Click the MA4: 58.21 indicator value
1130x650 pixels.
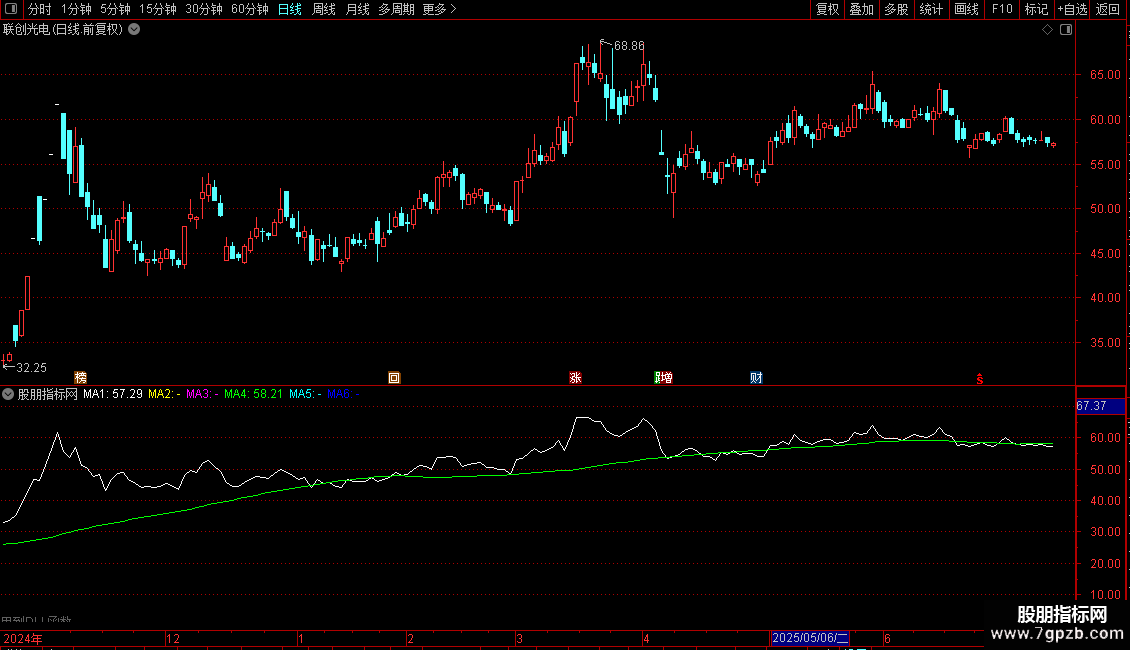coord(253,394)
